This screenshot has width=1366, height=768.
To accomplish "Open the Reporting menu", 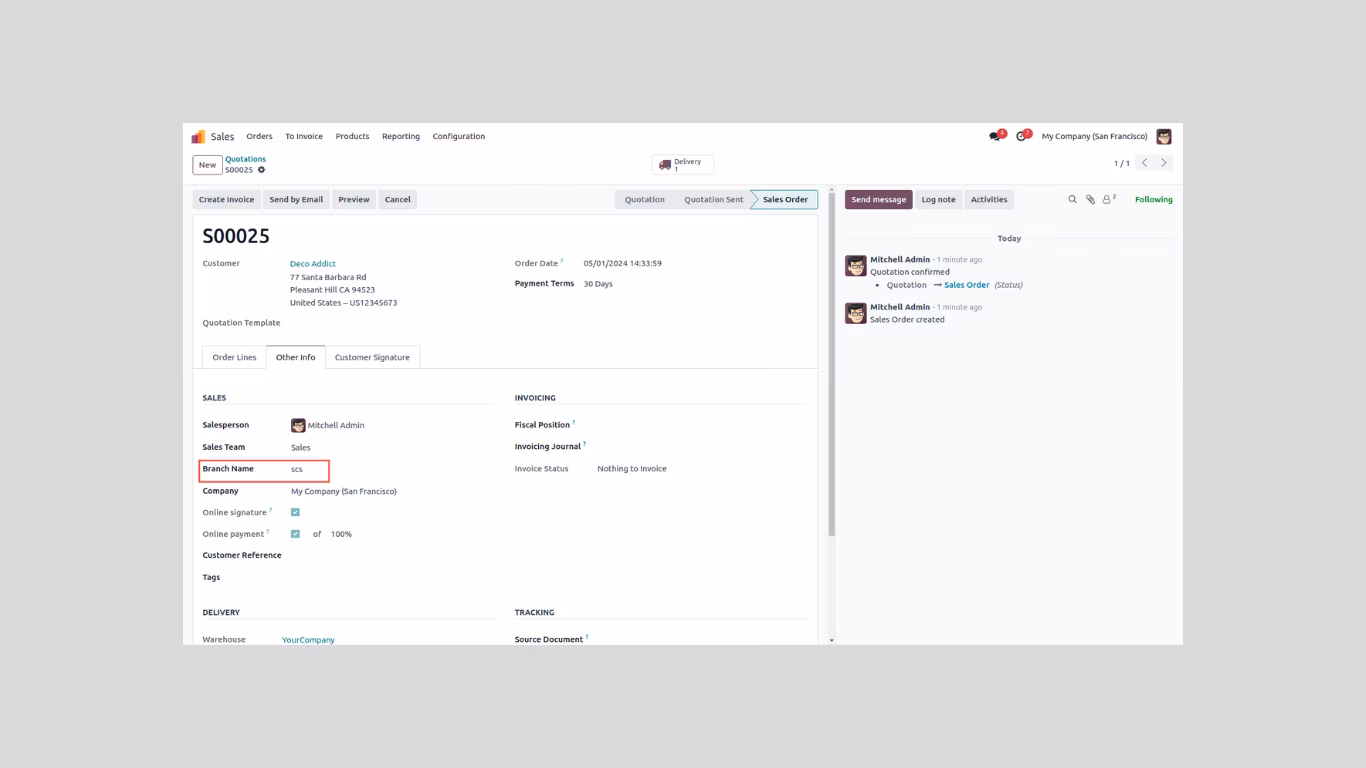I will click(401, 136).
